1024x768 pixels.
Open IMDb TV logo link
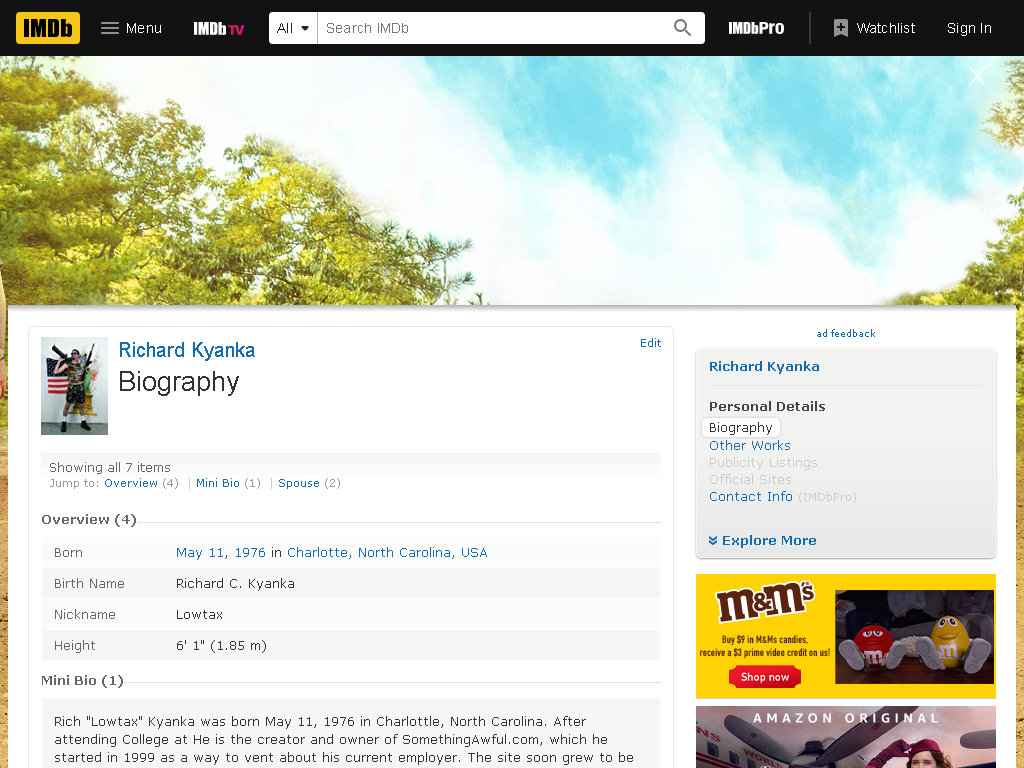tap(218, 29)
